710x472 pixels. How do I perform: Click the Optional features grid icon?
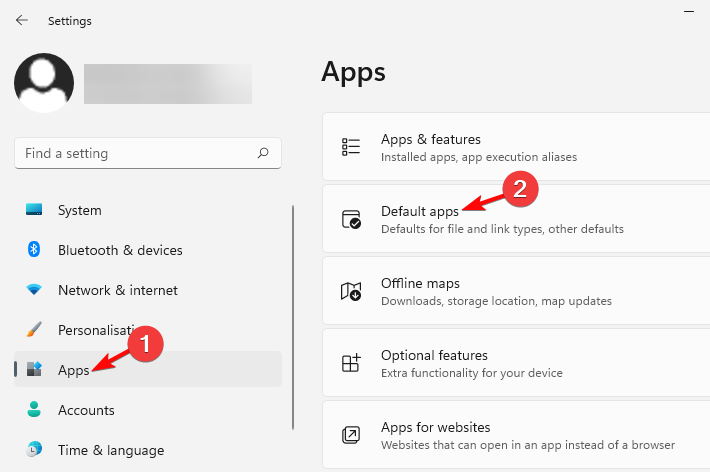pos(351,363)
